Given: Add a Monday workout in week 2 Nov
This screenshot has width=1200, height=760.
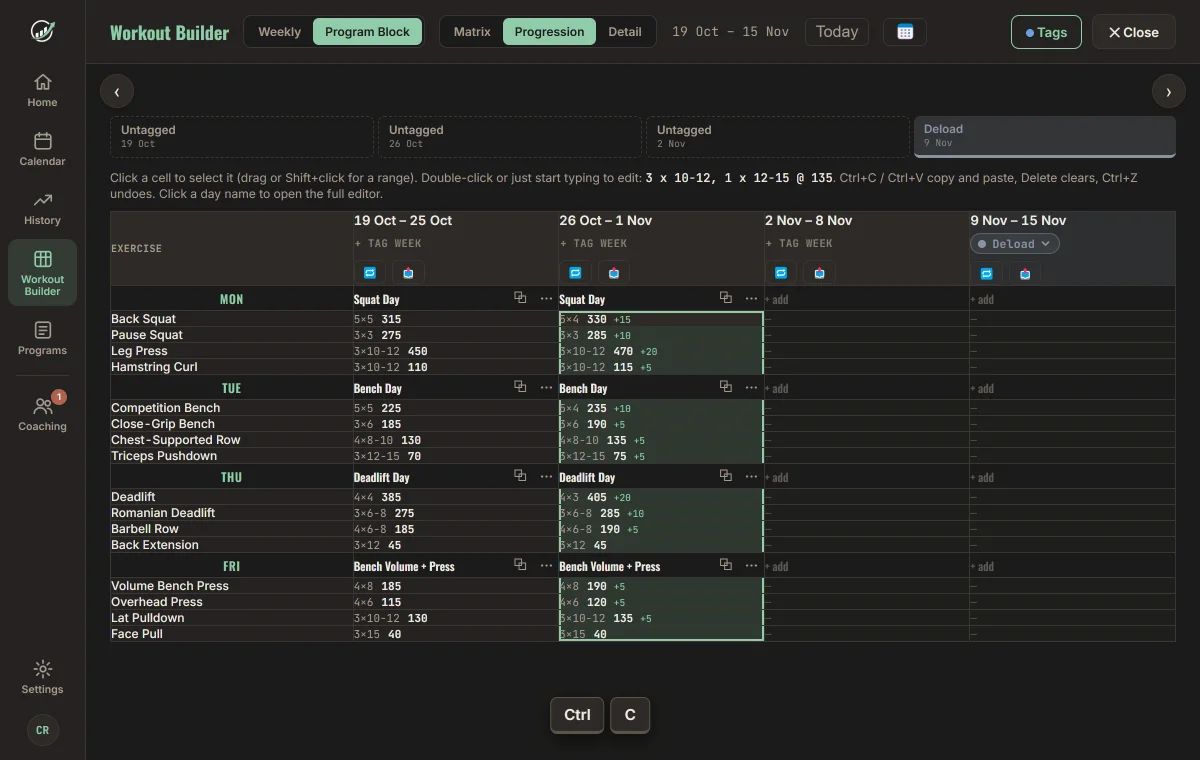Looking at the screenshot, I should tap(777, 300).
